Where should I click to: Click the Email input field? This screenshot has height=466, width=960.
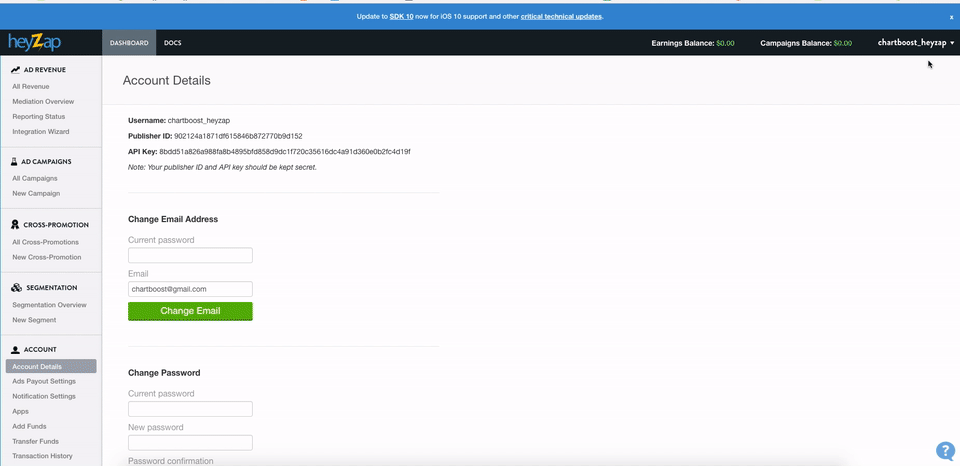click(190, 289)
